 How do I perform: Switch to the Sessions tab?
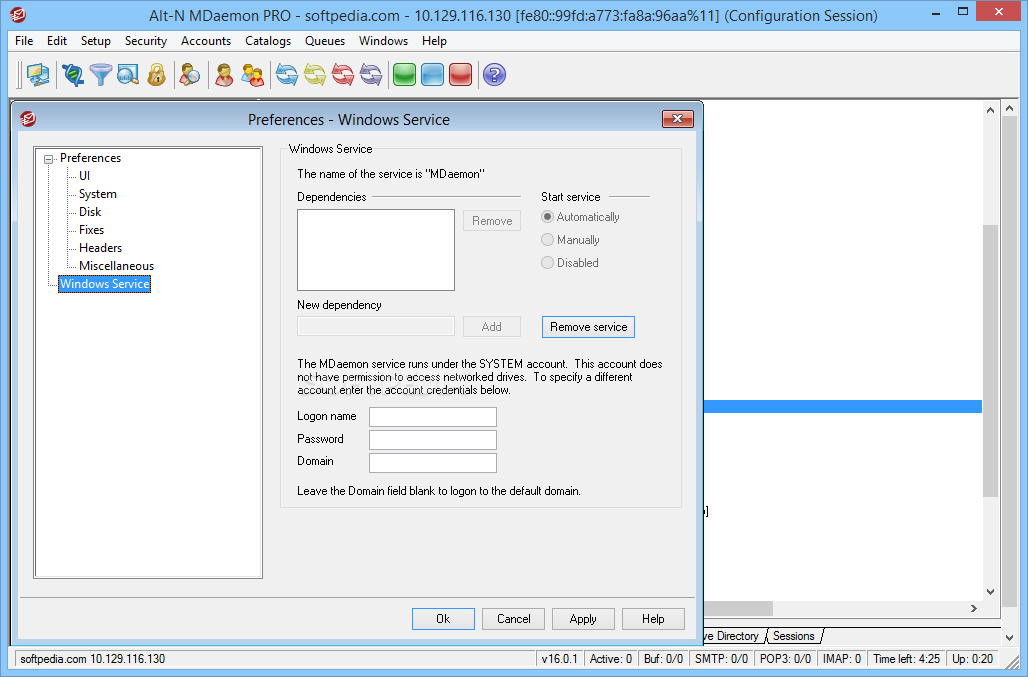pyautogui.click(x=793, y=636)
